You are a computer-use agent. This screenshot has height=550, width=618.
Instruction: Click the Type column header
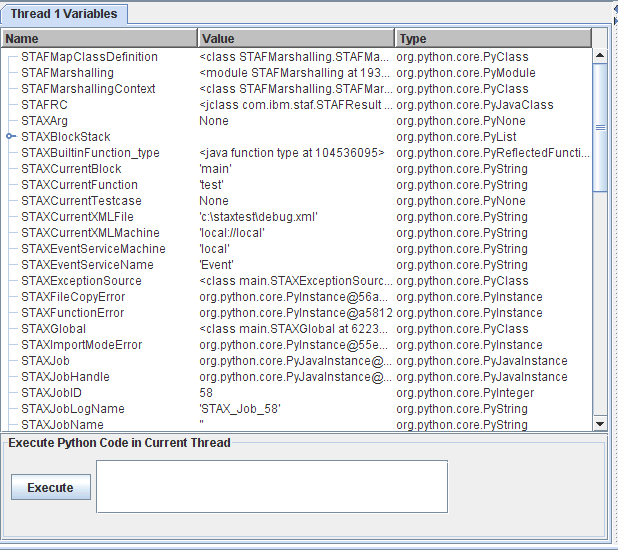(x=493, y=39)
